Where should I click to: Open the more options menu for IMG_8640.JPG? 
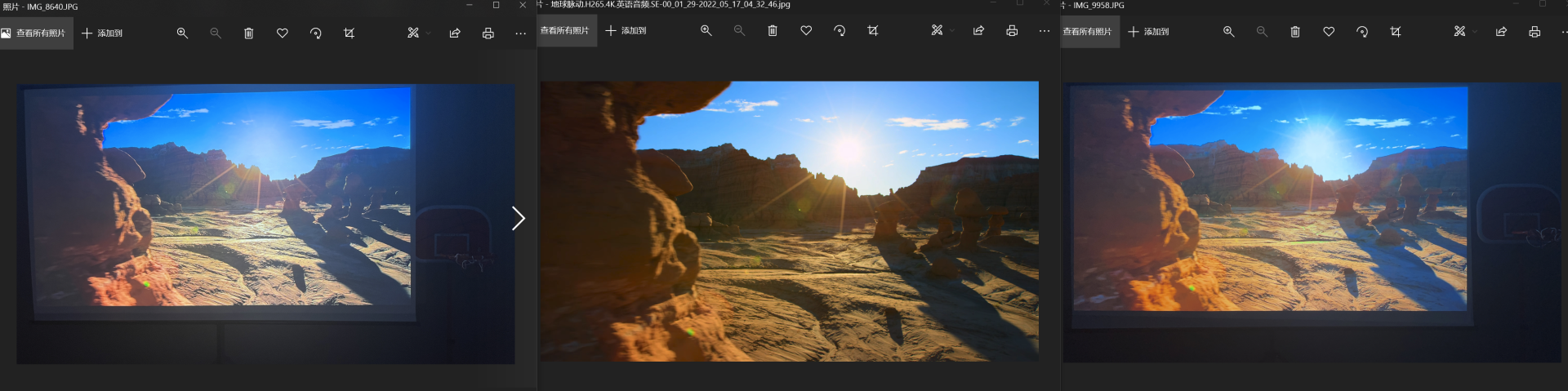tap(520, 33)
